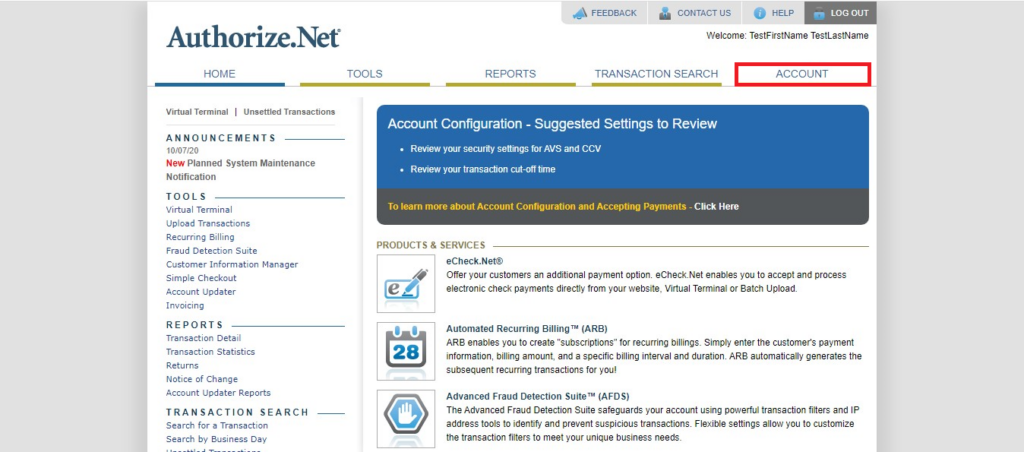
Task: Open Transaction Detail report link
Action: pos(203,338)
